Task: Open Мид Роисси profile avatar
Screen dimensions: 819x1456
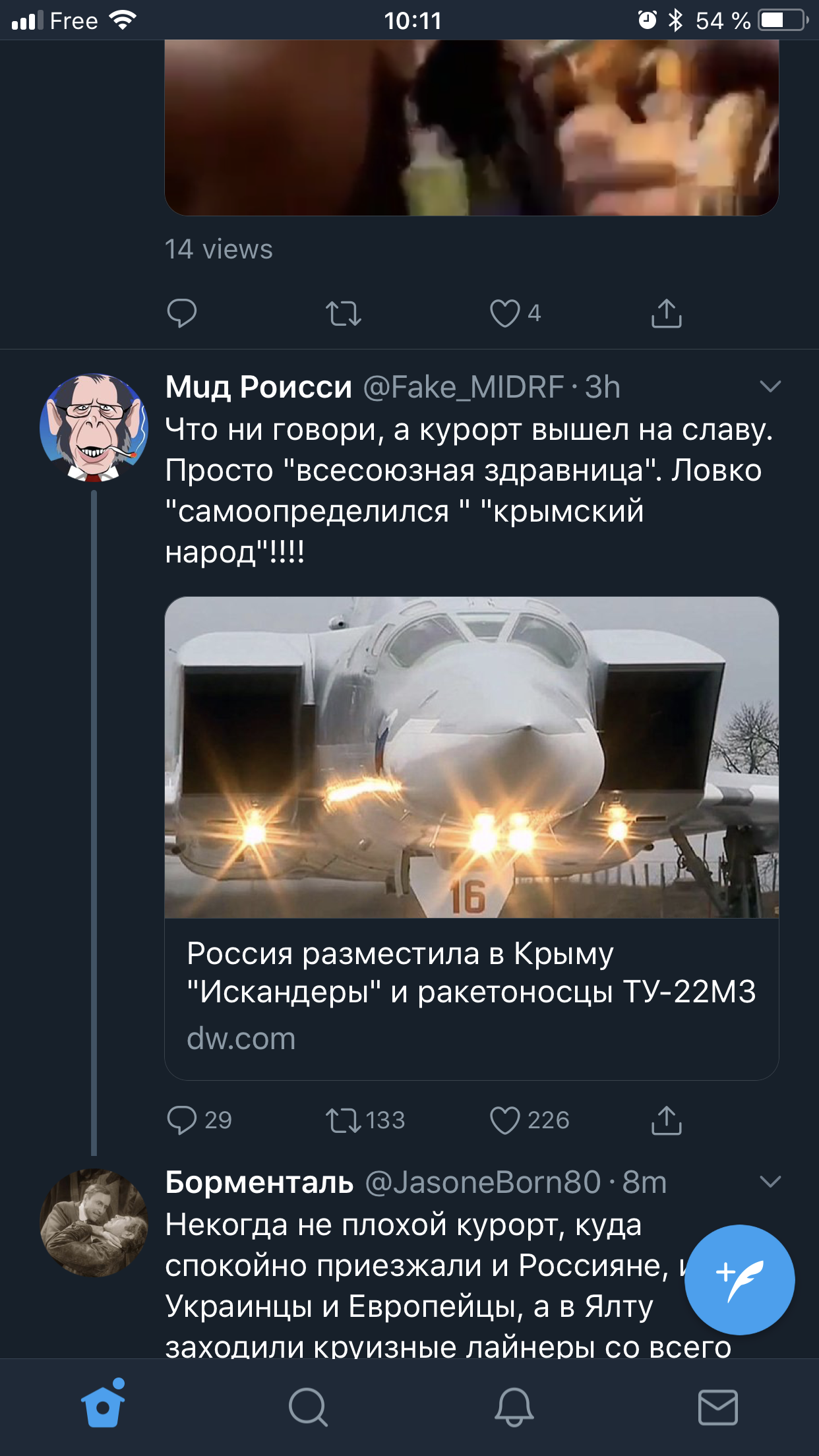Action: pos(94,427)
